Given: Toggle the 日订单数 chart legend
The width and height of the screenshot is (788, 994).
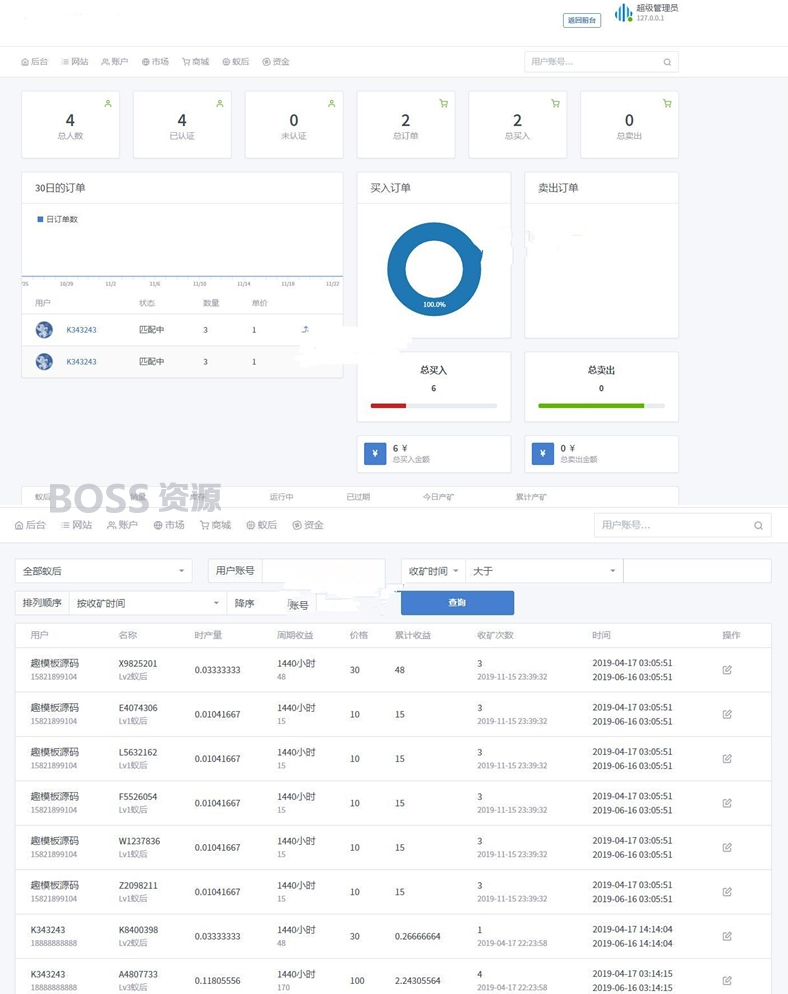Looking at the screenshot, I should pos(58,219).
